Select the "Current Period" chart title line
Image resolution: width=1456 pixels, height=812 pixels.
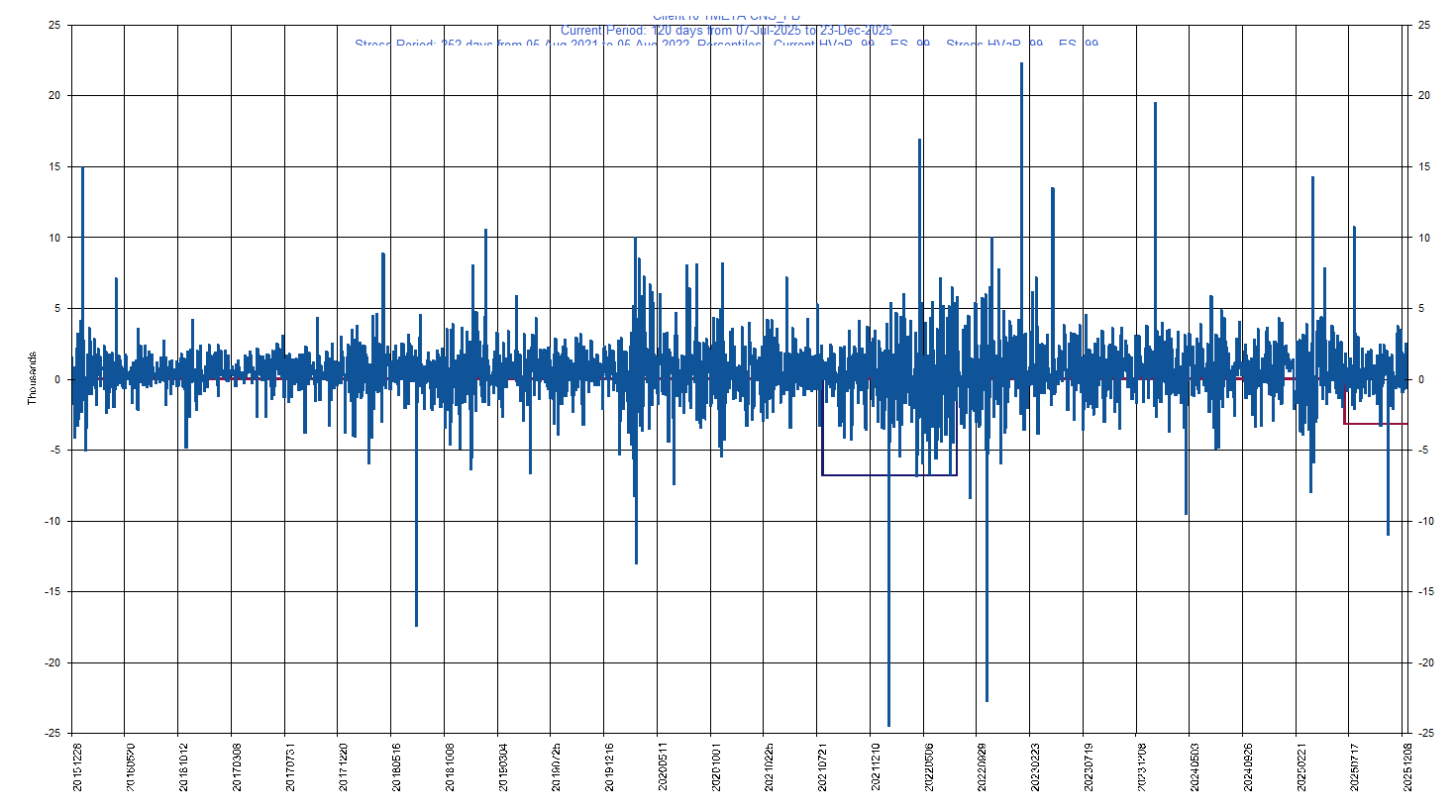(726, 31)
